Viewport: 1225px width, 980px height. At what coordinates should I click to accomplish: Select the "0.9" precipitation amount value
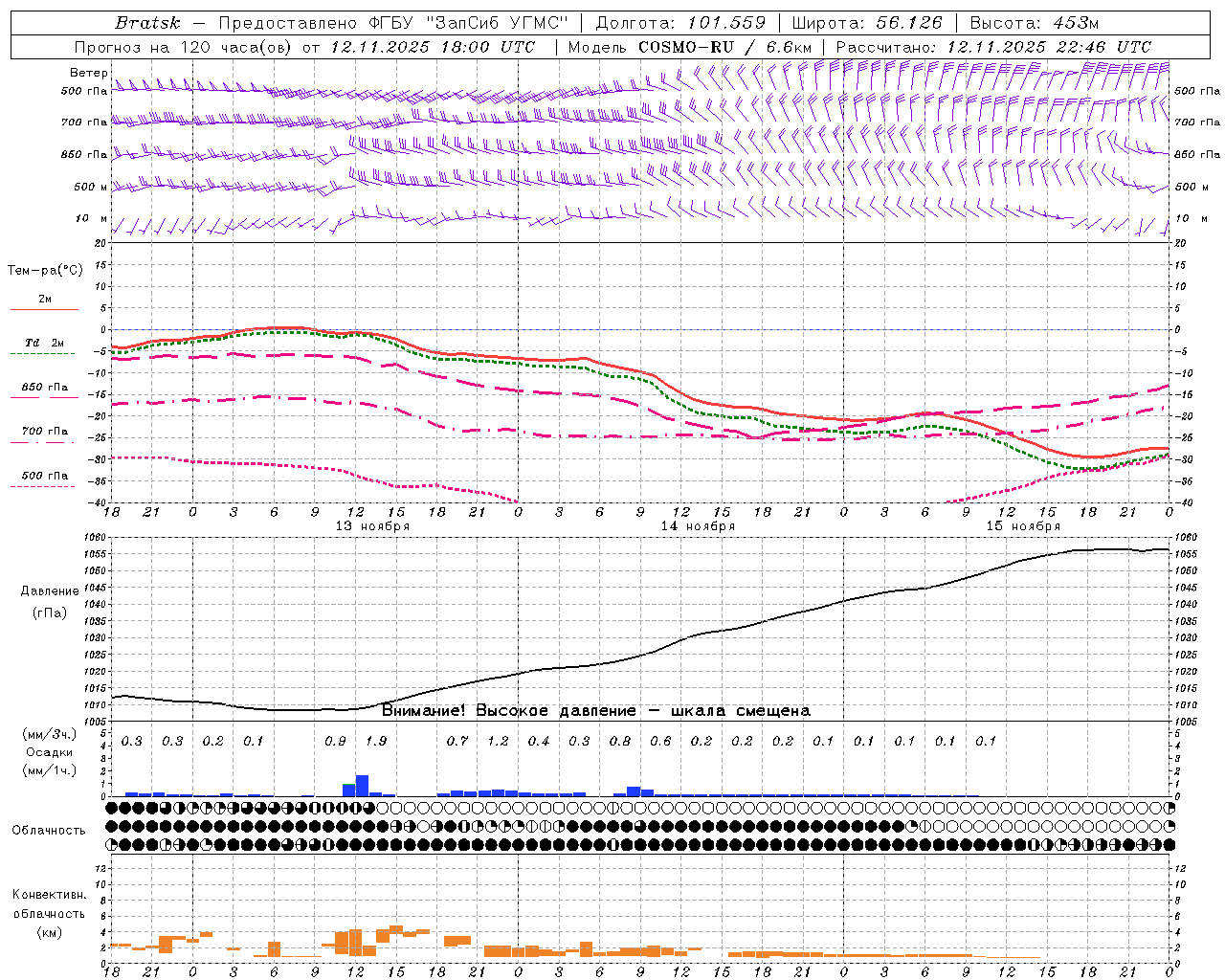click(x=335, y=742)
